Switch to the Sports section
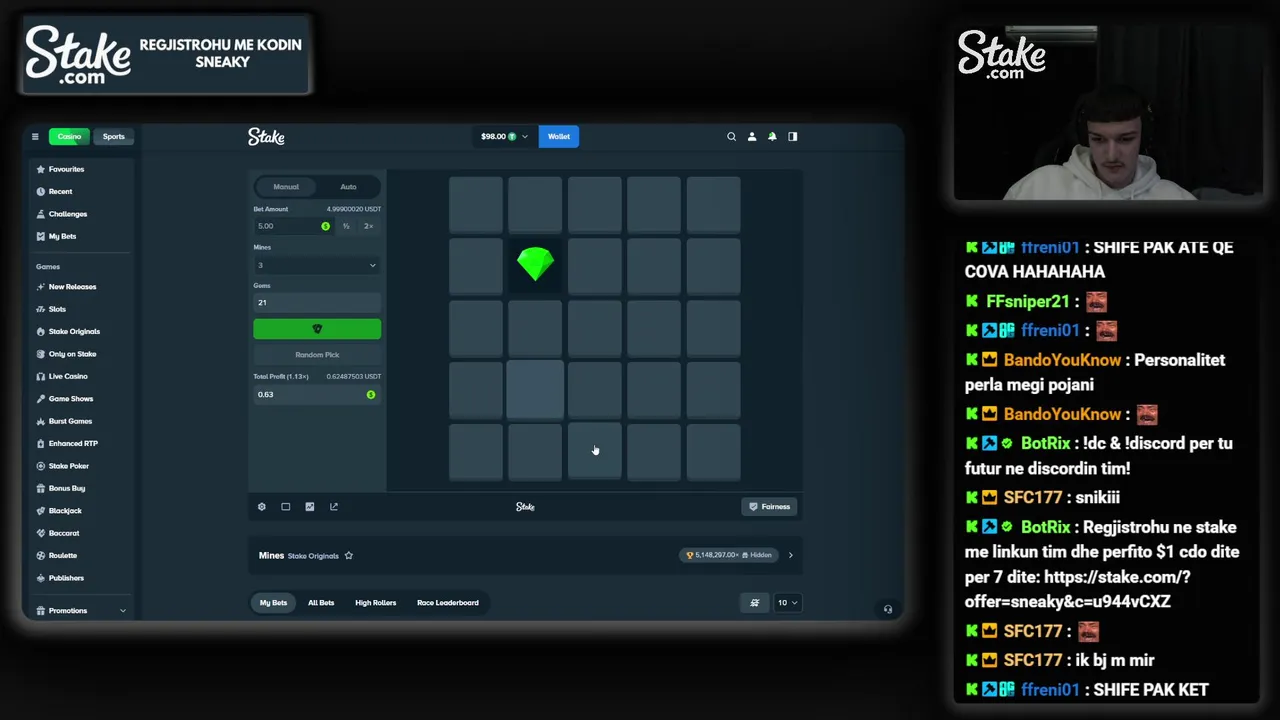This screenshot has width=1280, height=720. (114, 137)
